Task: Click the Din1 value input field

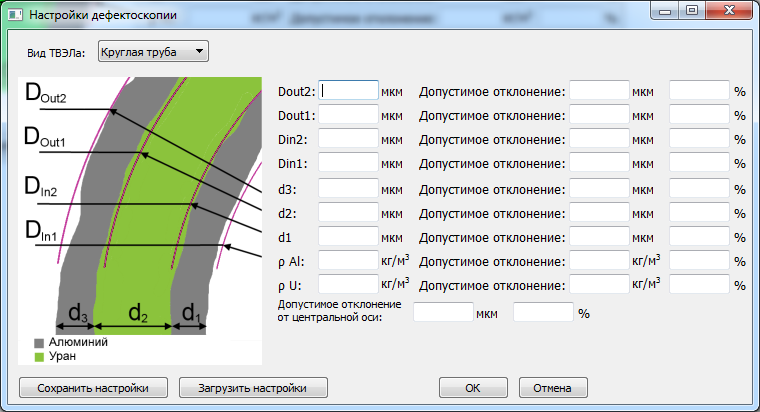Action: [x=348, y=163]
